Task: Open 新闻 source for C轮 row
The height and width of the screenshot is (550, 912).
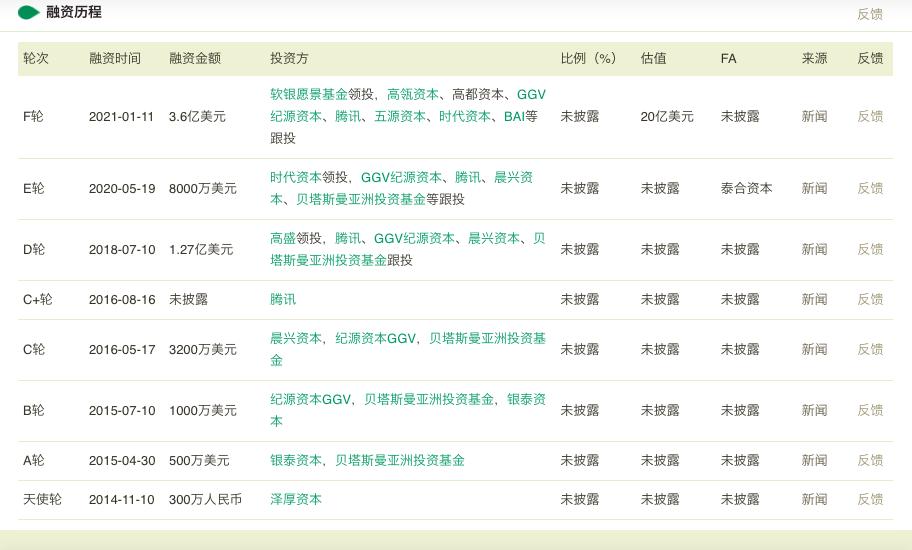Action: (814, 349)
